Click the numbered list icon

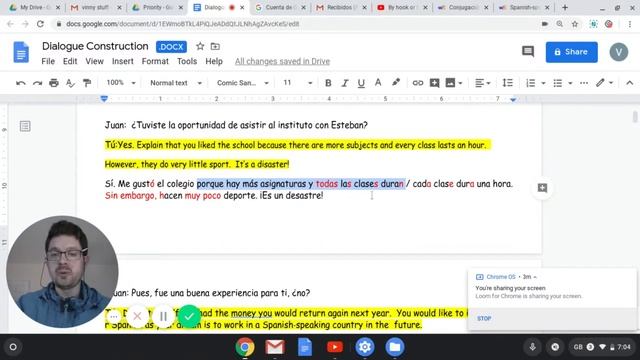coord(531,83)
